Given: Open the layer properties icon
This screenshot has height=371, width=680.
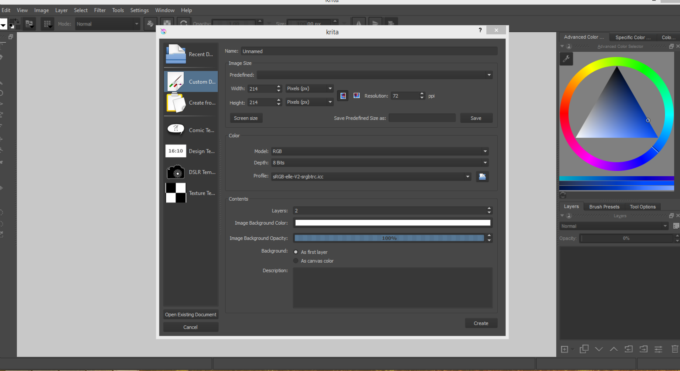Looking at the screenshot, I should tap(658, 349).
